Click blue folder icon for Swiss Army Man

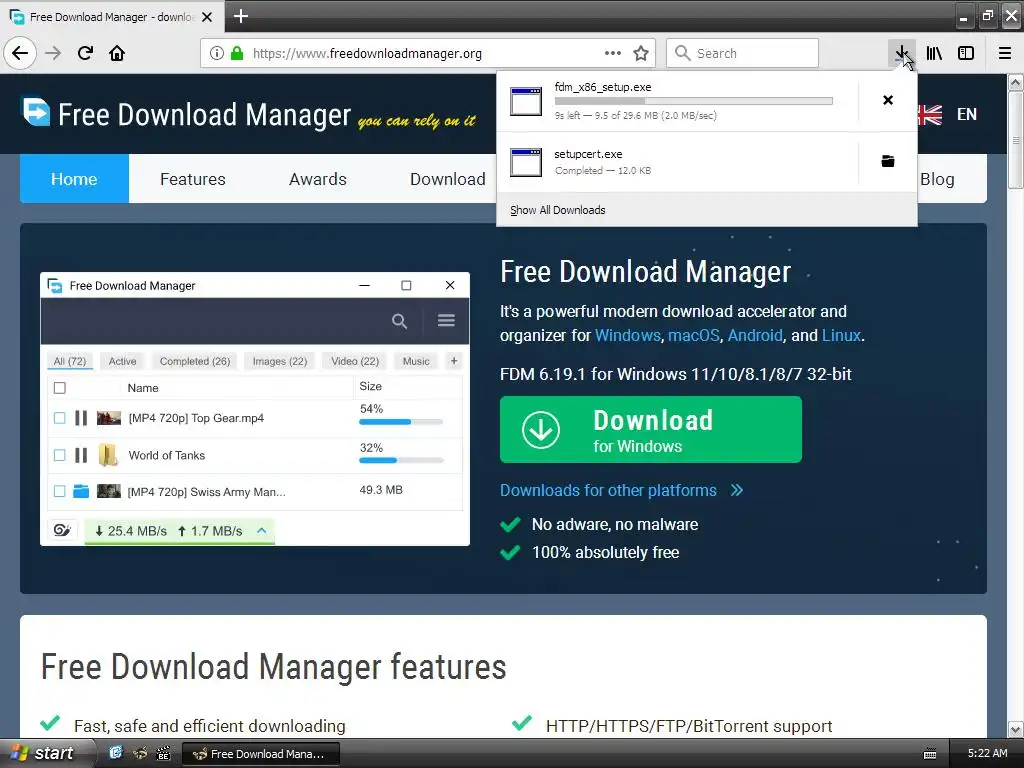coord(81,491)
